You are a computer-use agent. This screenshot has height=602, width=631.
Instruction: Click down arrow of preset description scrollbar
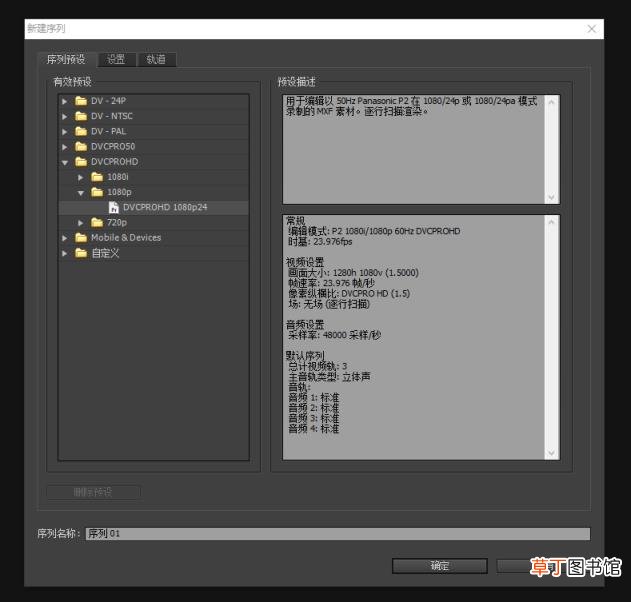(x=552, y=198)
